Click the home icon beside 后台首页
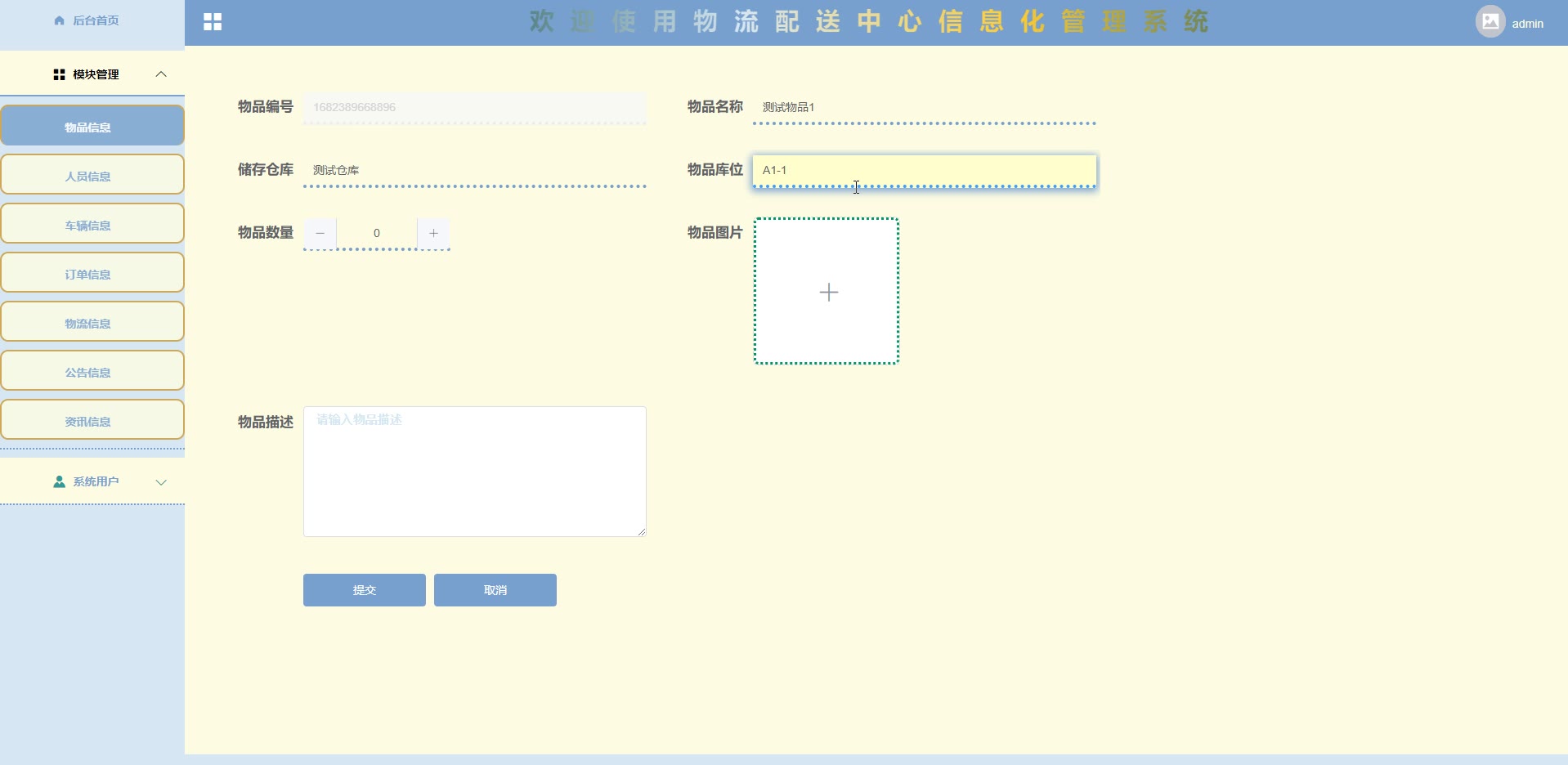1568x765 pixels. [59, 20]
